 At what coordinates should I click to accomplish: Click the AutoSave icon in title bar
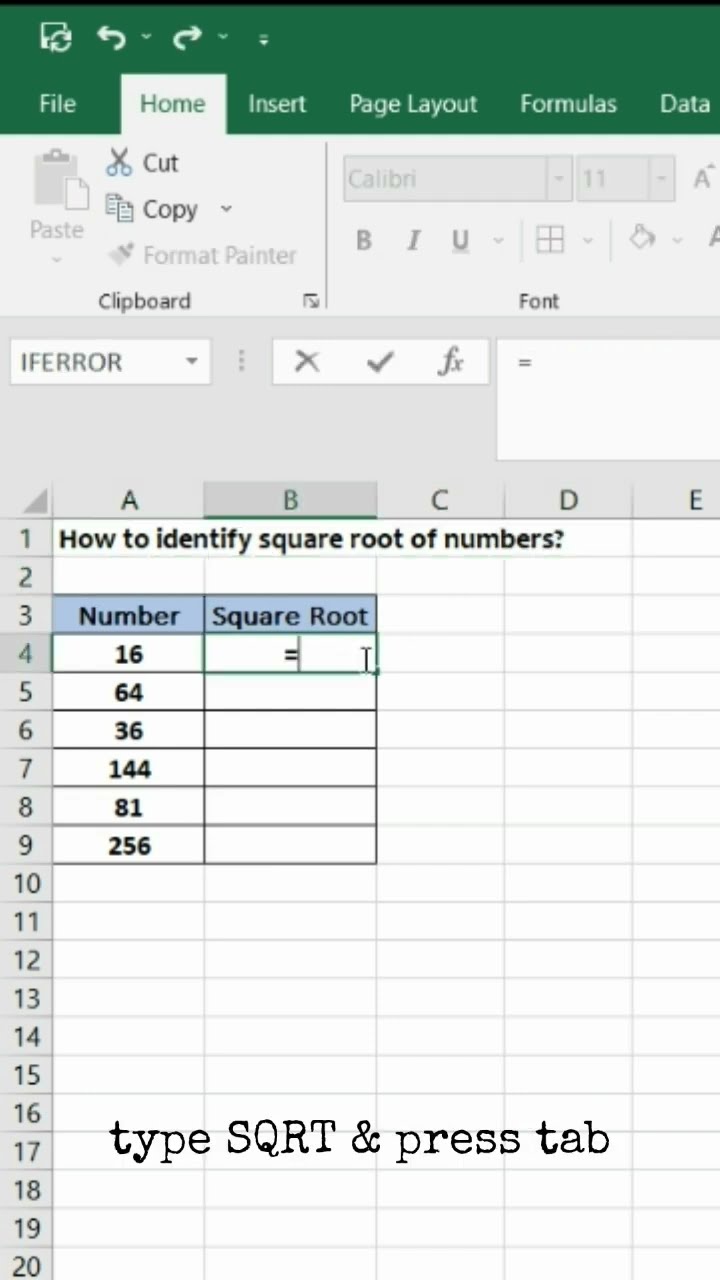point(56,38)
